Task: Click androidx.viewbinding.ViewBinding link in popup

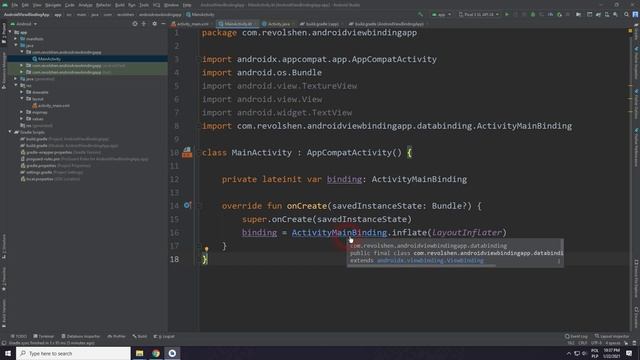Action: point(430,260)
